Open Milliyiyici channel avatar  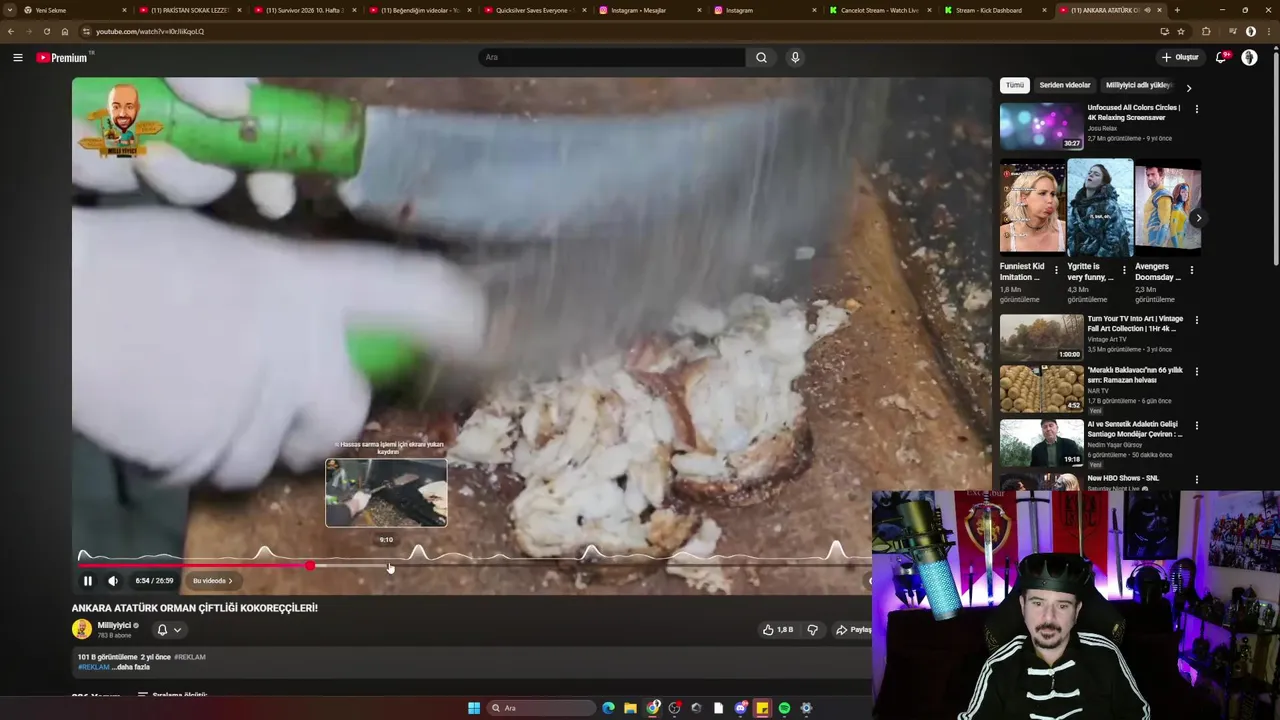point(82,629)
